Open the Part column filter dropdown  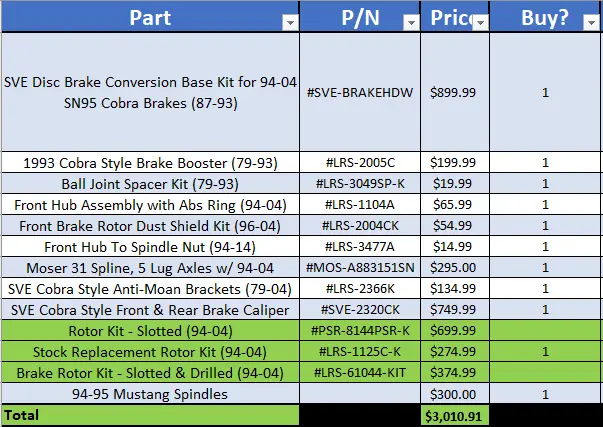point(290,22)
